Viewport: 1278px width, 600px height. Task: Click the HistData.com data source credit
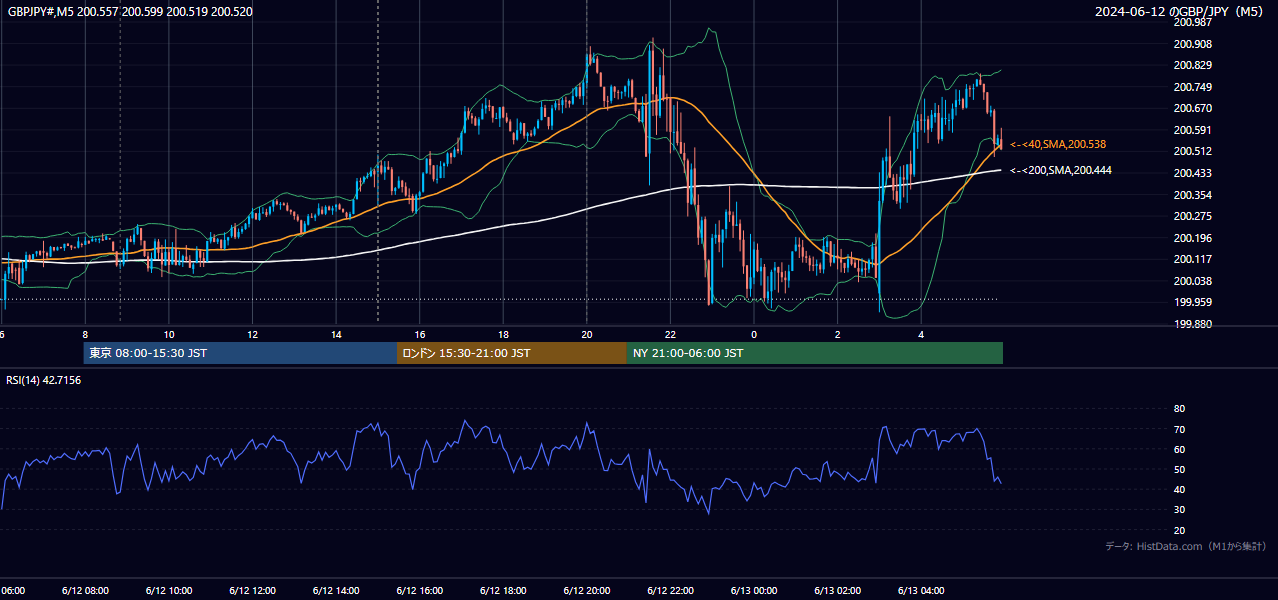point(1186,546)
